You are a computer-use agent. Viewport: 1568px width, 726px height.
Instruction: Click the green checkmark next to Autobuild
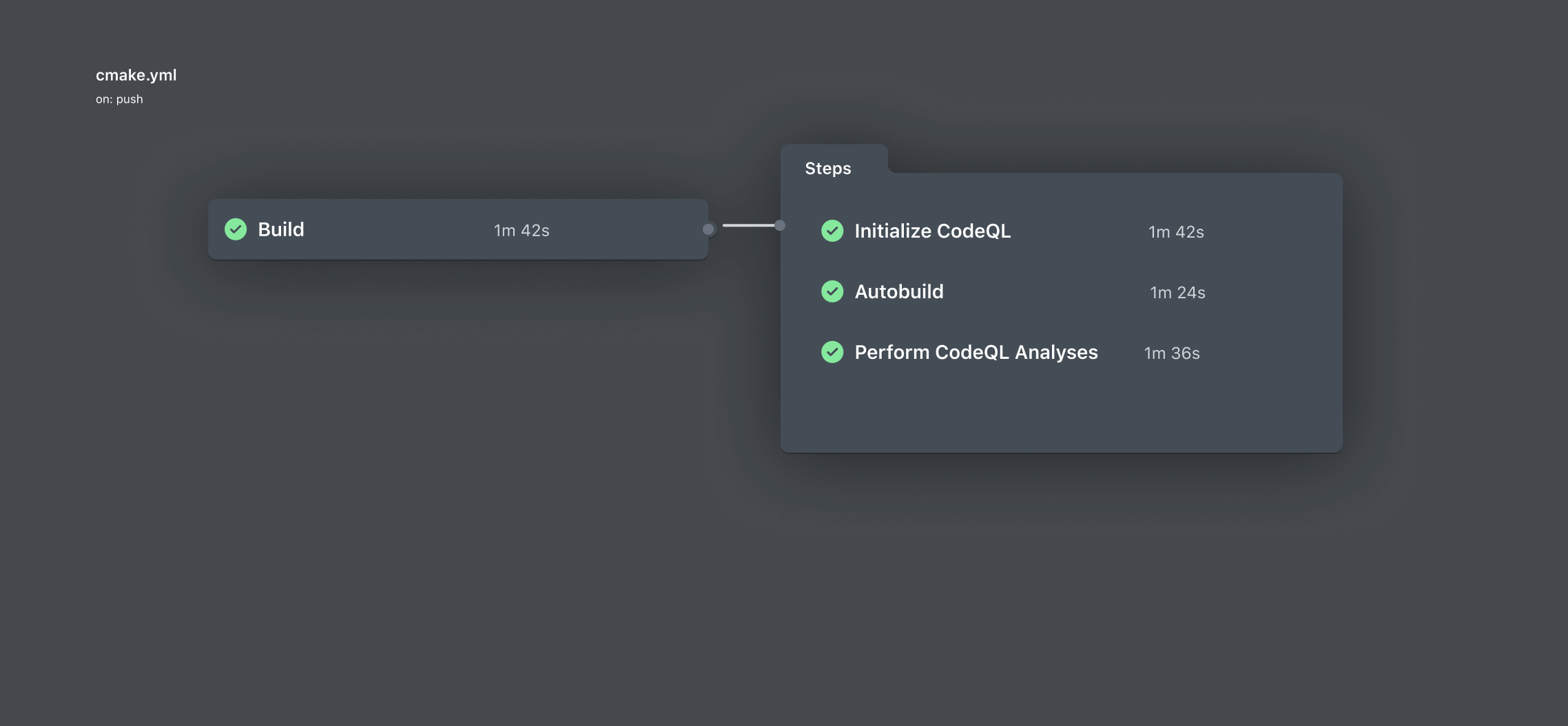[832, 291]
